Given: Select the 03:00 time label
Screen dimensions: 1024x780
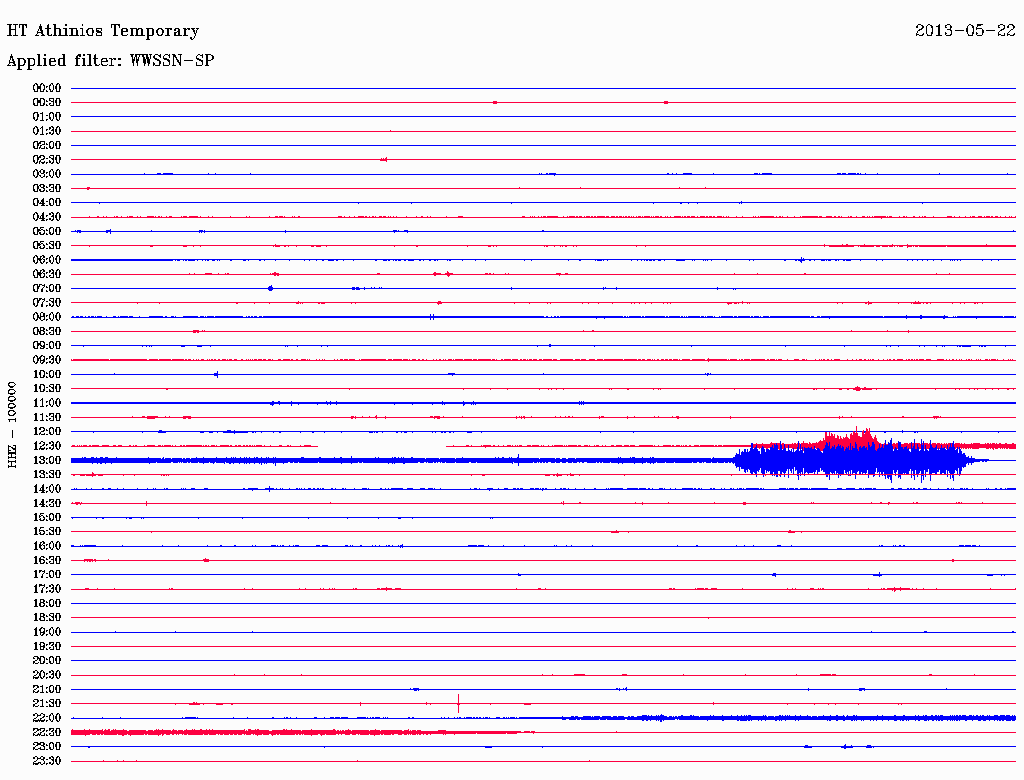Looking at the screenshot, I should coord(47,174).
